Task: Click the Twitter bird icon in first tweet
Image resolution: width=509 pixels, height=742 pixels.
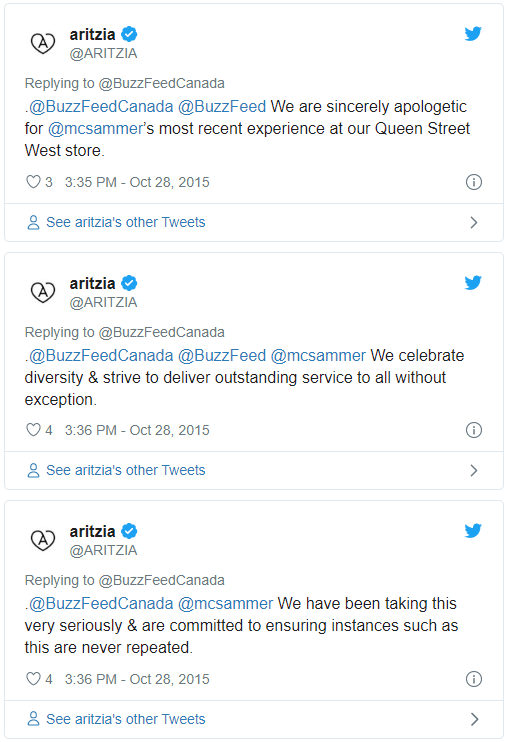Action: [473, 34]
